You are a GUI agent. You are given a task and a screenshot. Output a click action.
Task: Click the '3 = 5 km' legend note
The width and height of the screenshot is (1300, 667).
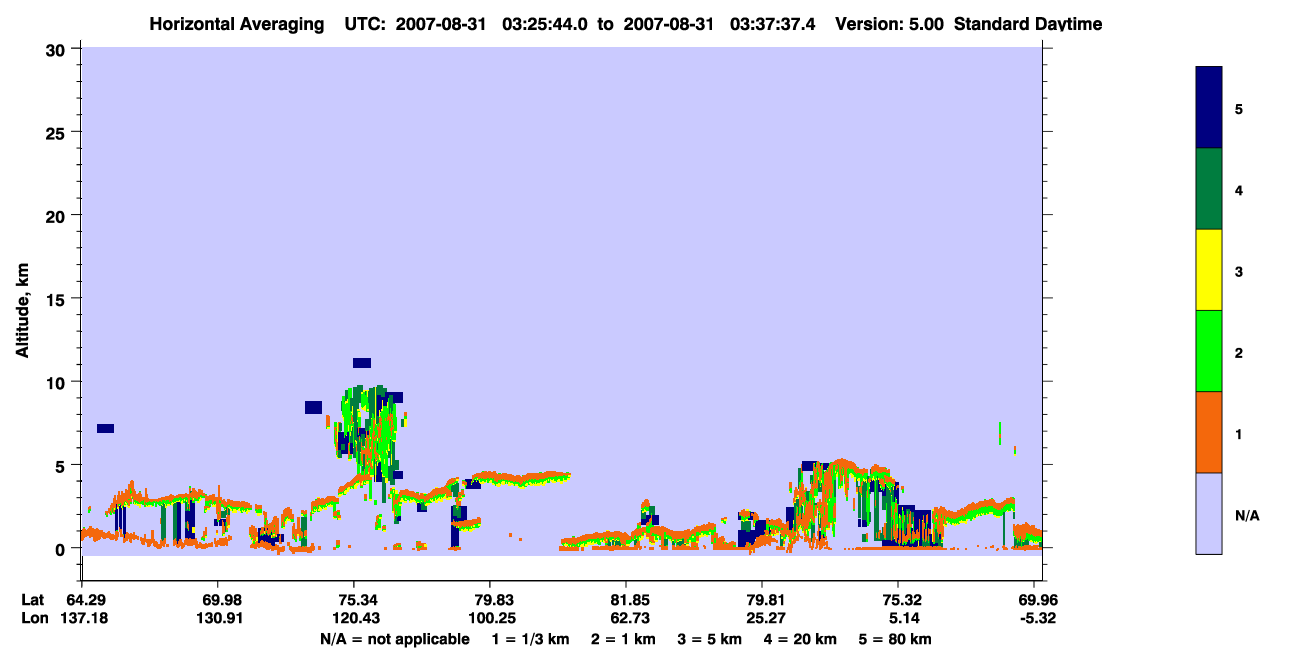tap(708, 639)
